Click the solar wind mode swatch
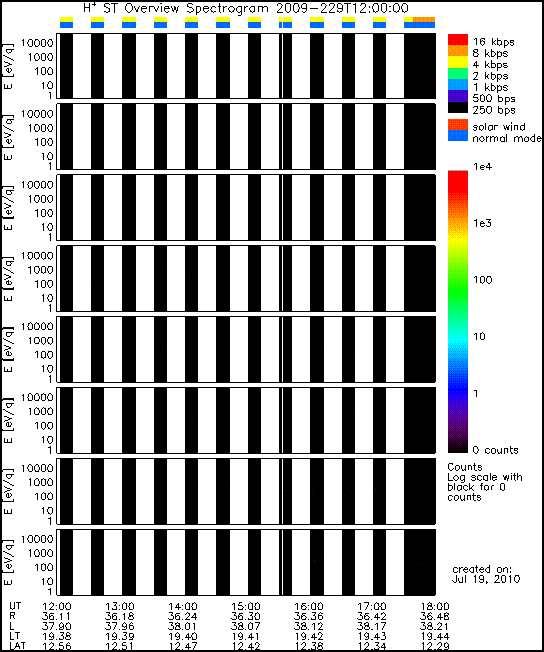 (458, 125)
